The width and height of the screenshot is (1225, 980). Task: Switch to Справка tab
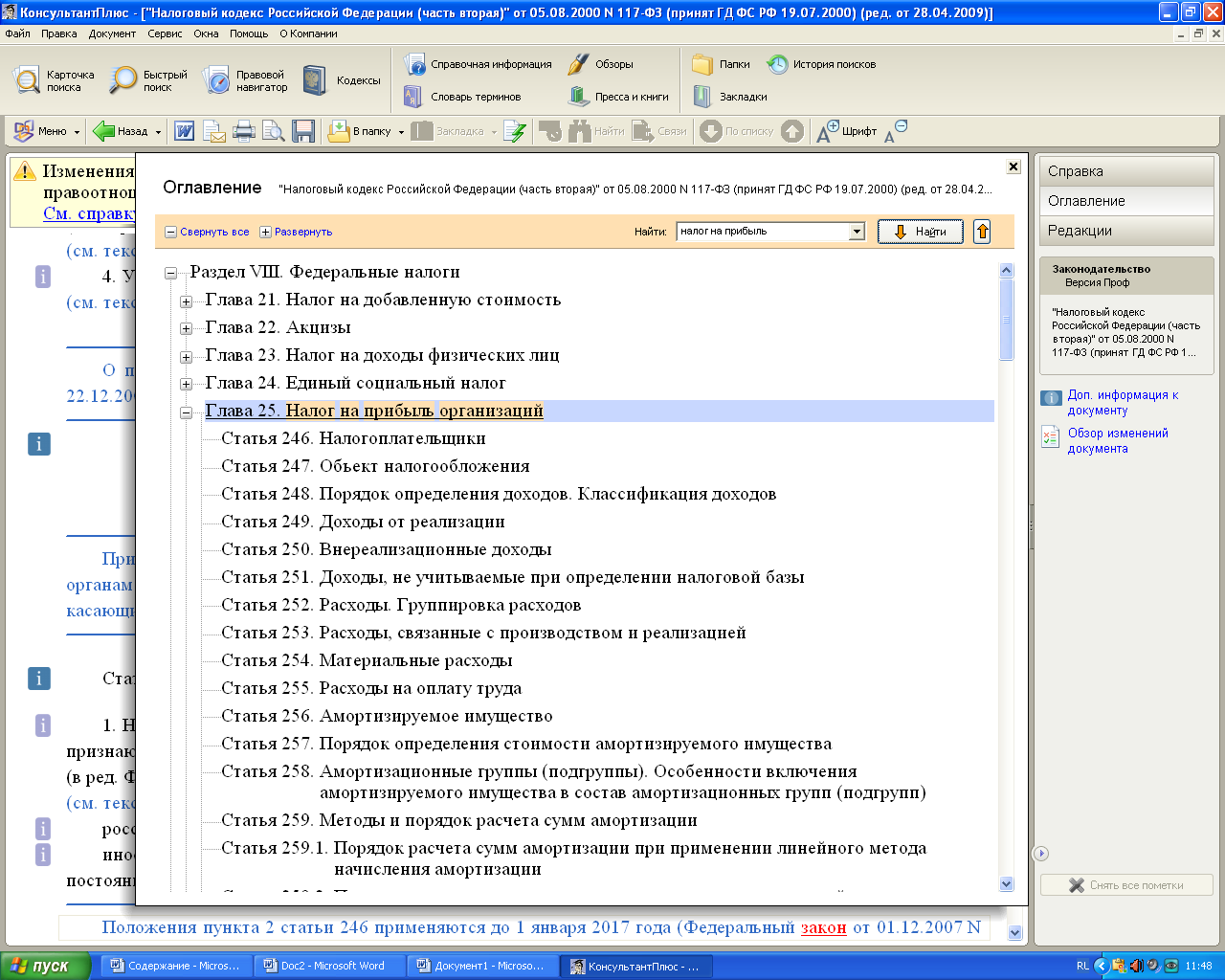1126,171
